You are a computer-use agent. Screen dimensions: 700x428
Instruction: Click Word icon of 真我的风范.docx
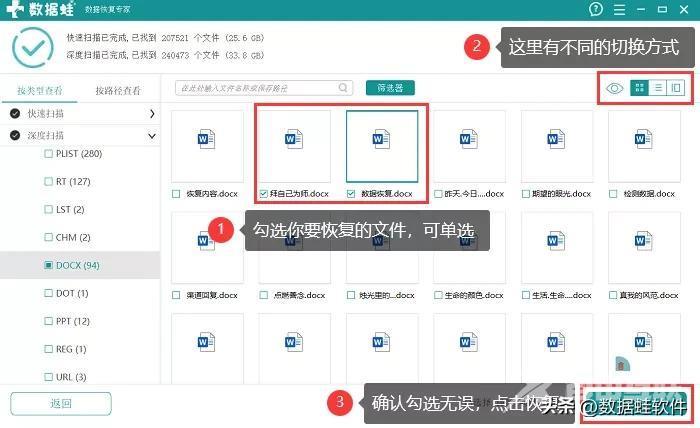pos(644,241)
